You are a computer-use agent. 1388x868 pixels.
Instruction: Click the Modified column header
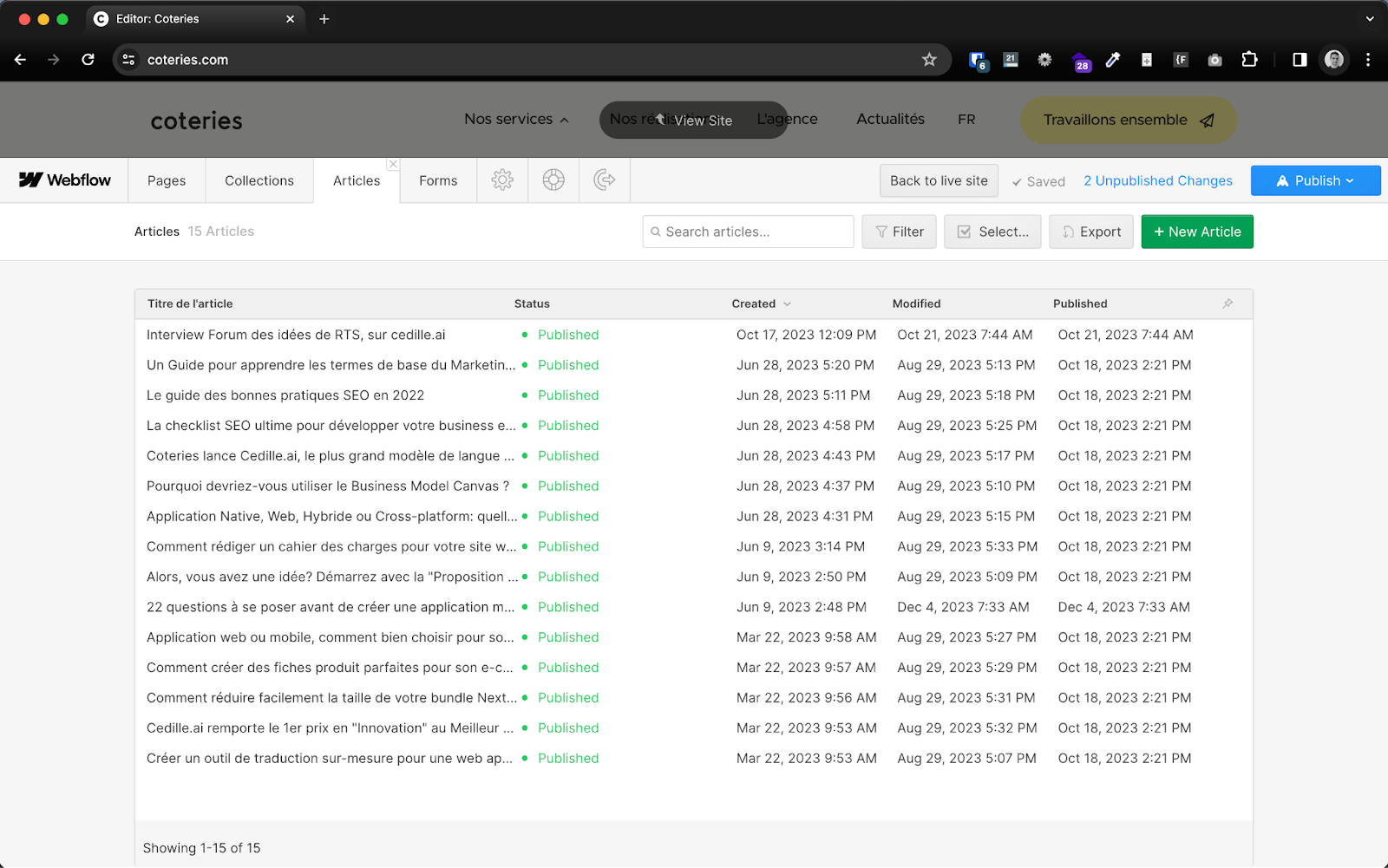[x=916, y=303]
